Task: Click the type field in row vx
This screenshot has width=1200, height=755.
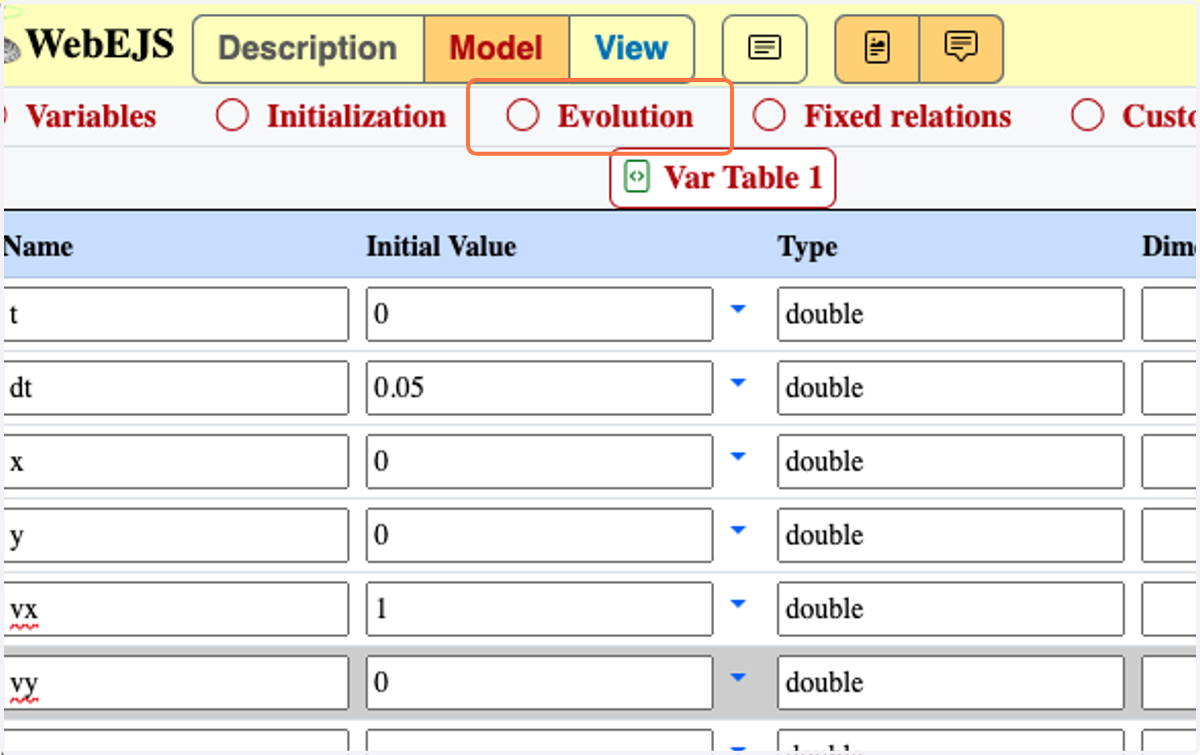Action: tap(951, 608)
